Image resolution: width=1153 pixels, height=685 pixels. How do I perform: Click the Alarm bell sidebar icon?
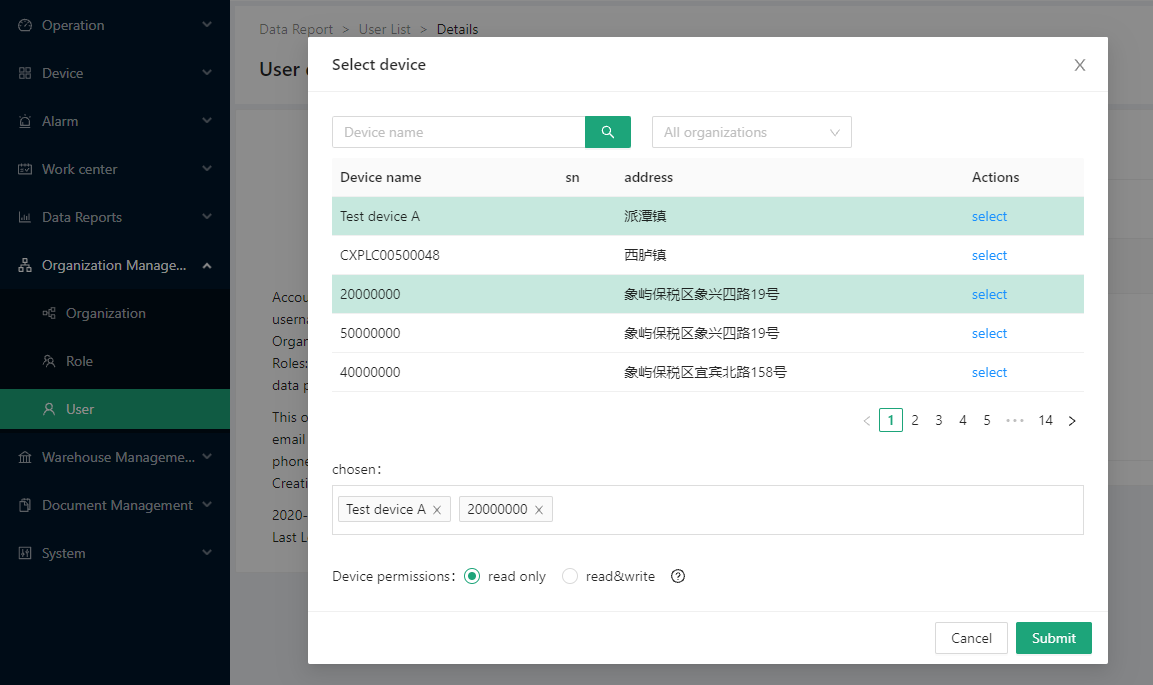(25, 121)
